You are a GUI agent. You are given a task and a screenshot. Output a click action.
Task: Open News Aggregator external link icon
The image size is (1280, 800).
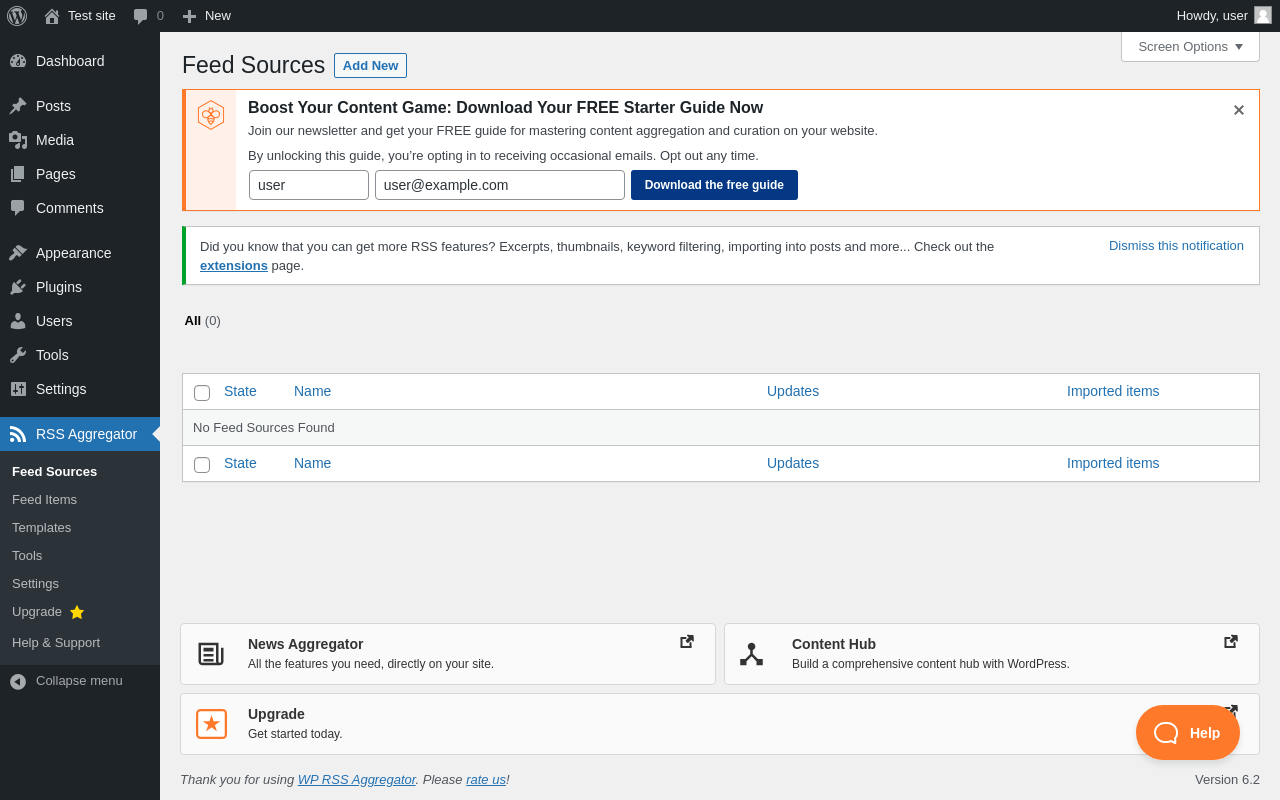(x=687, y=642)
